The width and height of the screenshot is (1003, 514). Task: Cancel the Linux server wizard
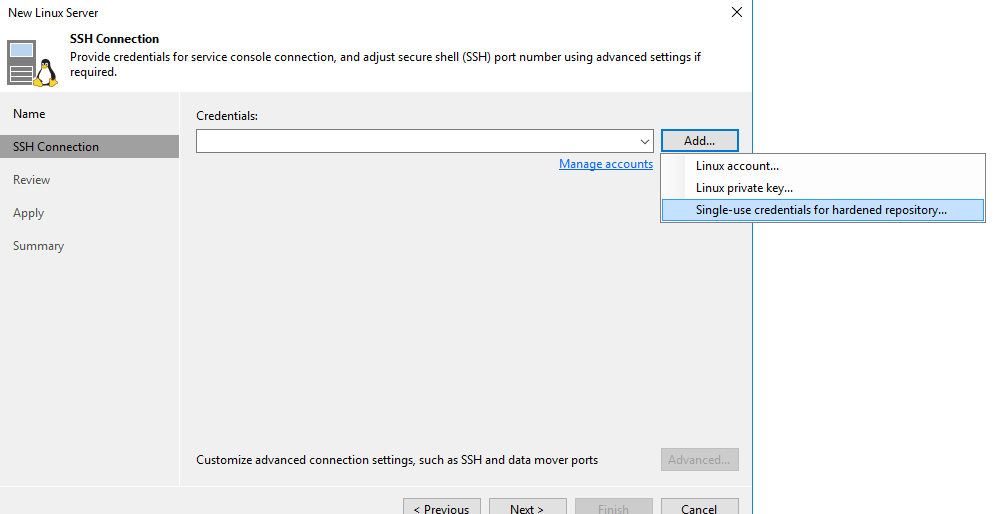pyautogui.click(x=700, y=506)
